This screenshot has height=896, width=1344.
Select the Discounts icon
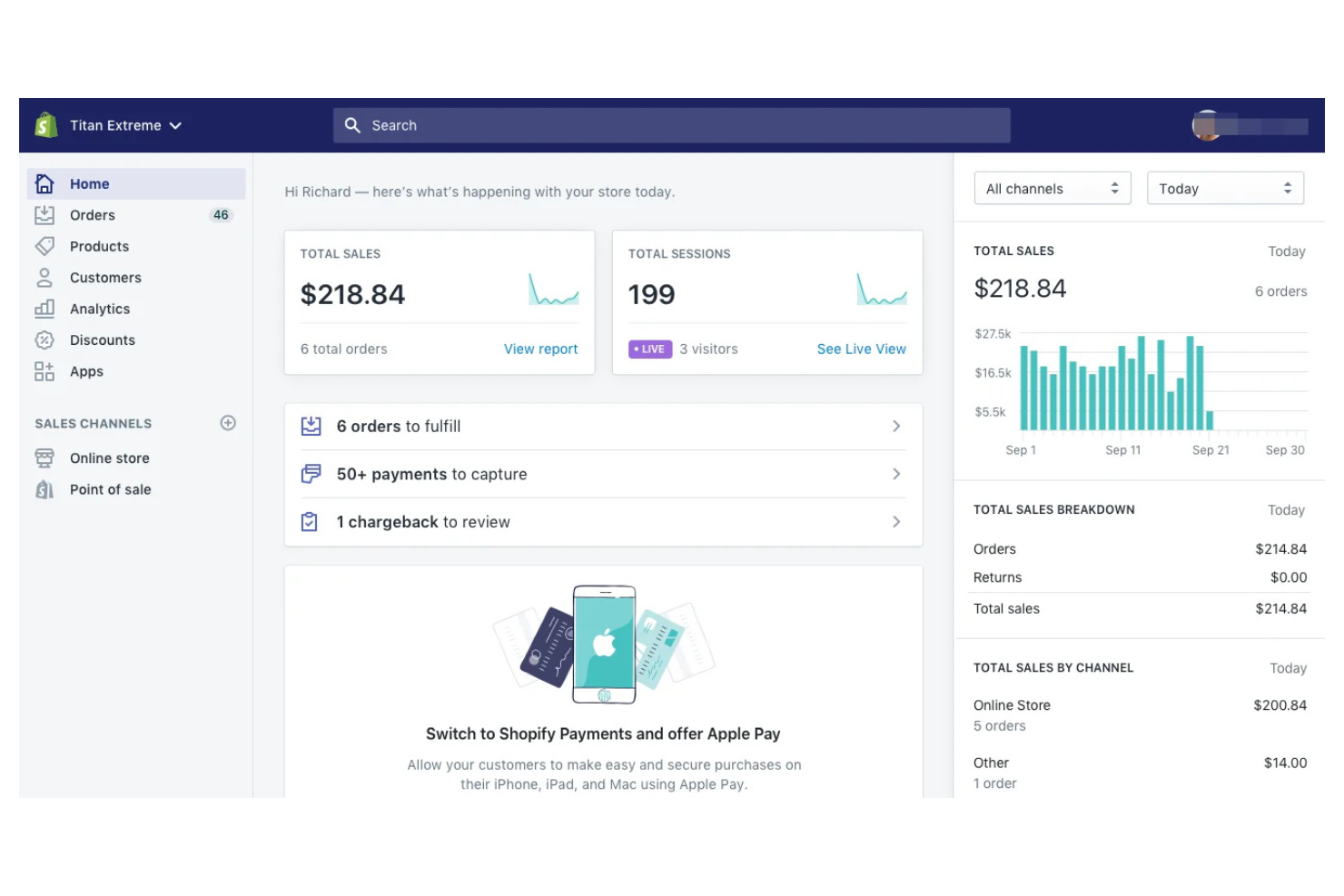coord(44,340)
